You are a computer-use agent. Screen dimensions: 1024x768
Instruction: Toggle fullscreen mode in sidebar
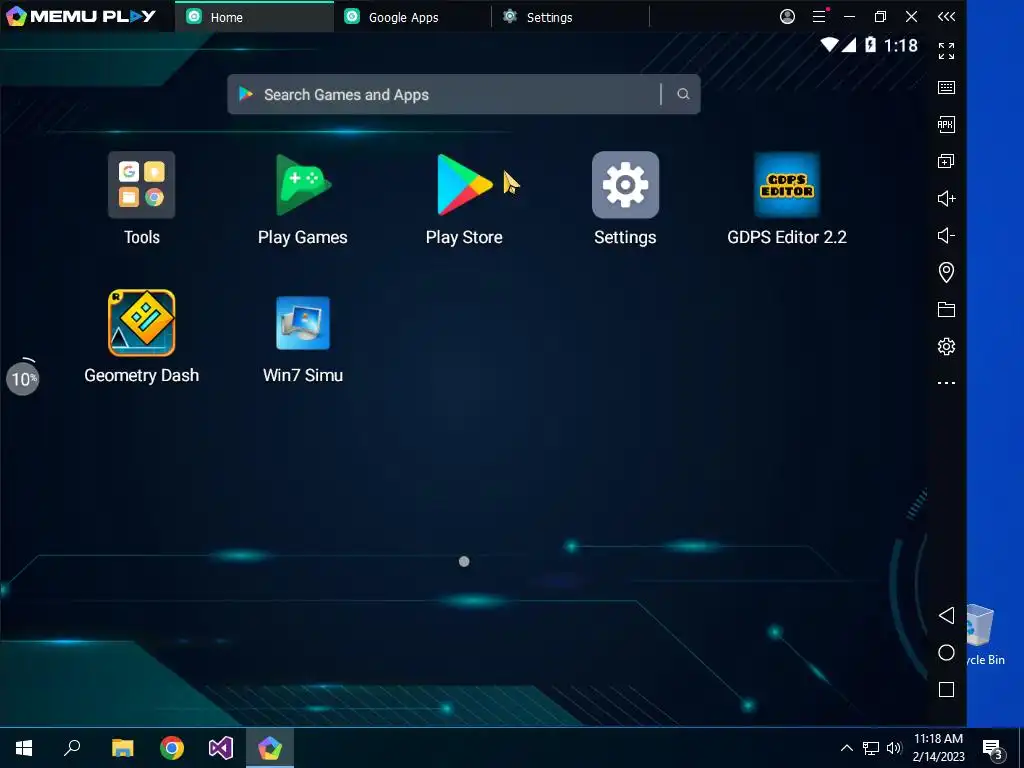pyautogui.click(x=946, y=50)
